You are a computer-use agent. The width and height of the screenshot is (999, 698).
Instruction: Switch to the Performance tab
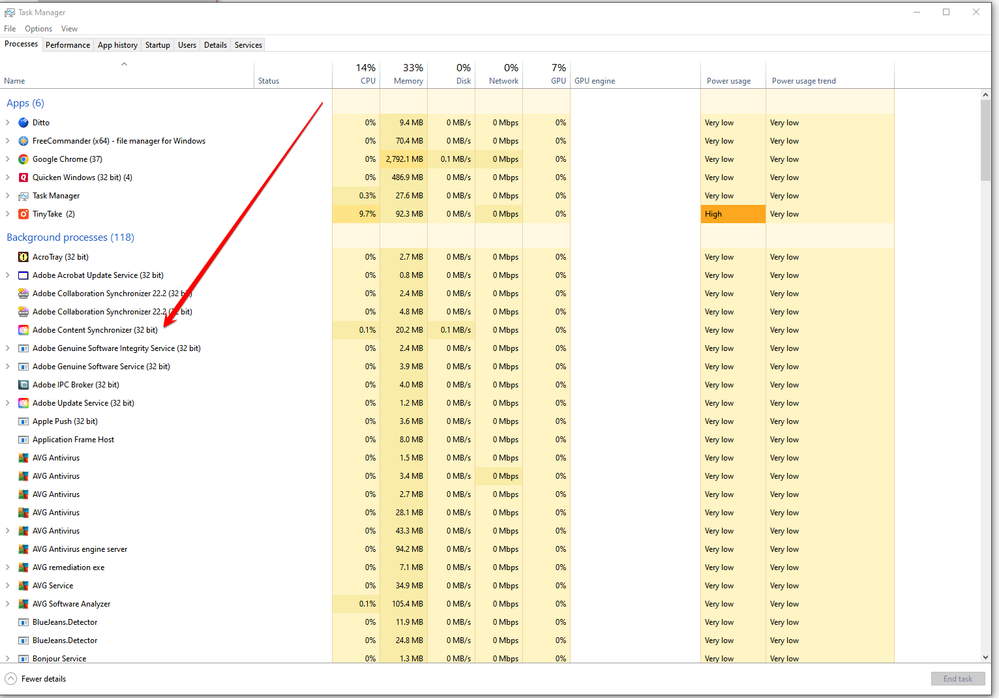(68, 45)
